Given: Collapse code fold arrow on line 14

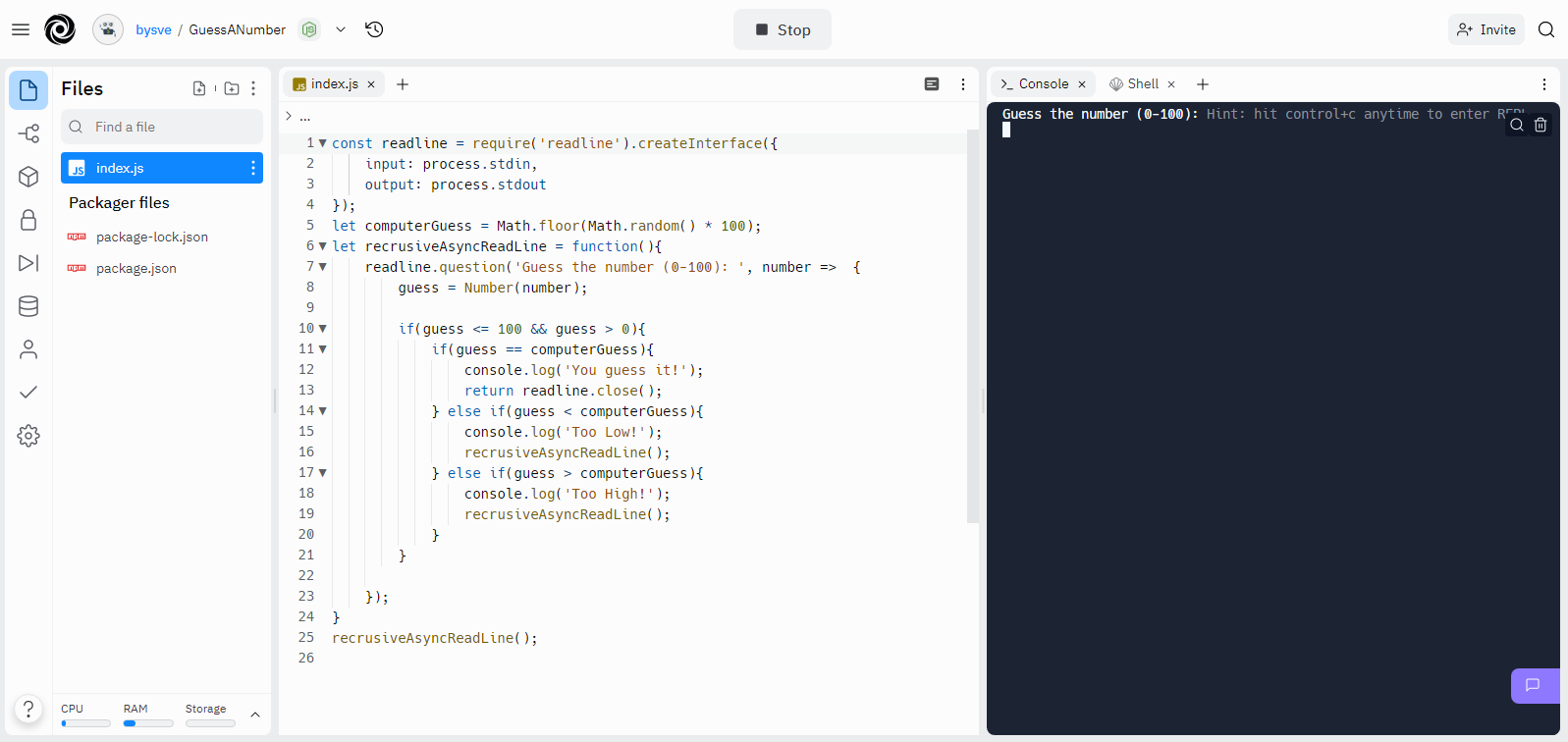Looking at the screenshot, I should 323,411.
